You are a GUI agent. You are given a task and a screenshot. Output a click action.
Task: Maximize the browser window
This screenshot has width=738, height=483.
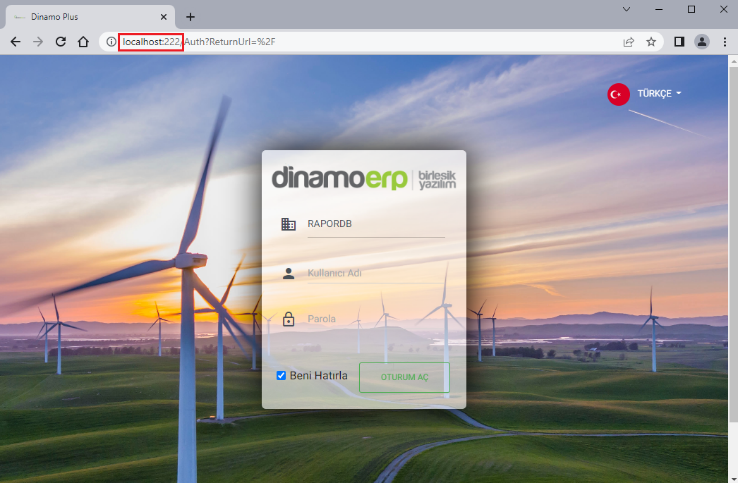[x=691, y=9]
